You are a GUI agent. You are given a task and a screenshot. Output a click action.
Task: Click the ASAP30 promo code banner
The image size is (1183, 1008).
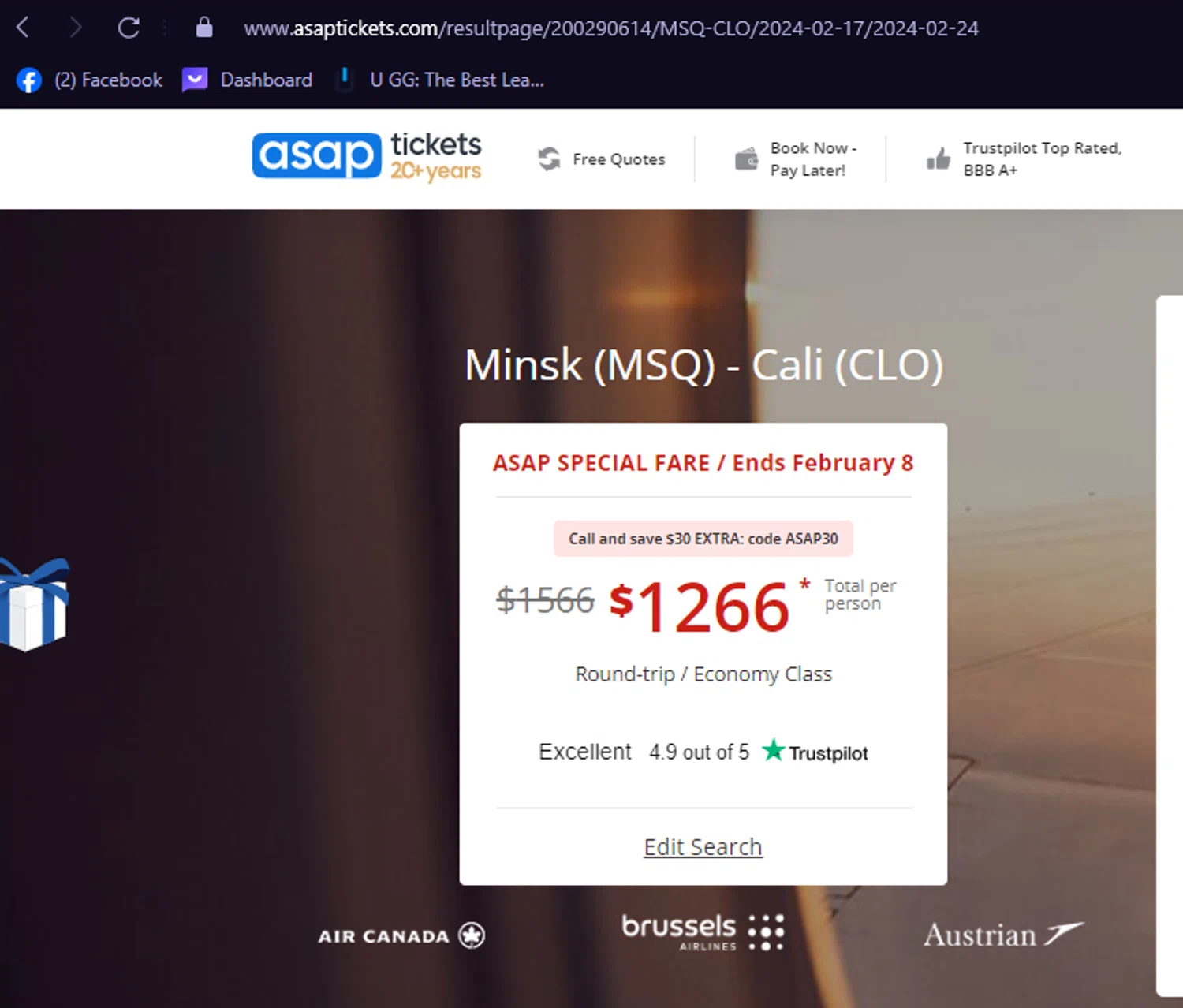tap(703, 539)
